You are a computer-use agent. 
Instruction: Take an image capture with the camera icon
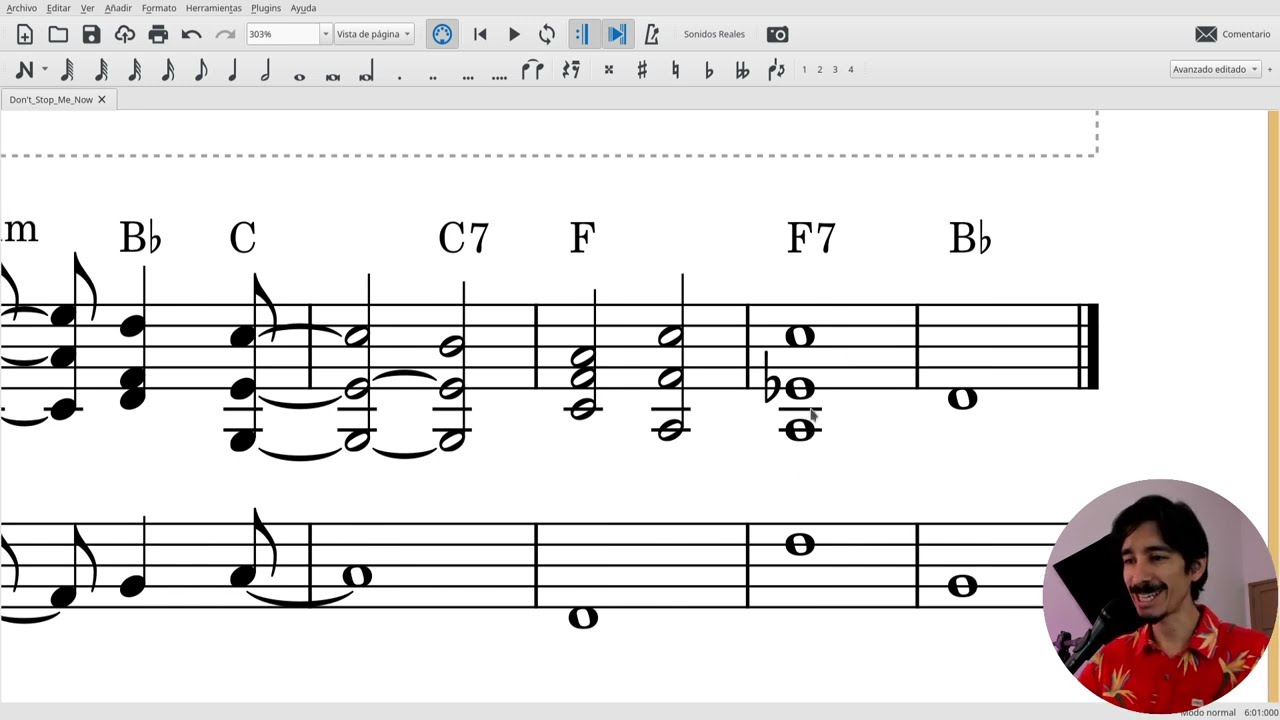(777, 34)
